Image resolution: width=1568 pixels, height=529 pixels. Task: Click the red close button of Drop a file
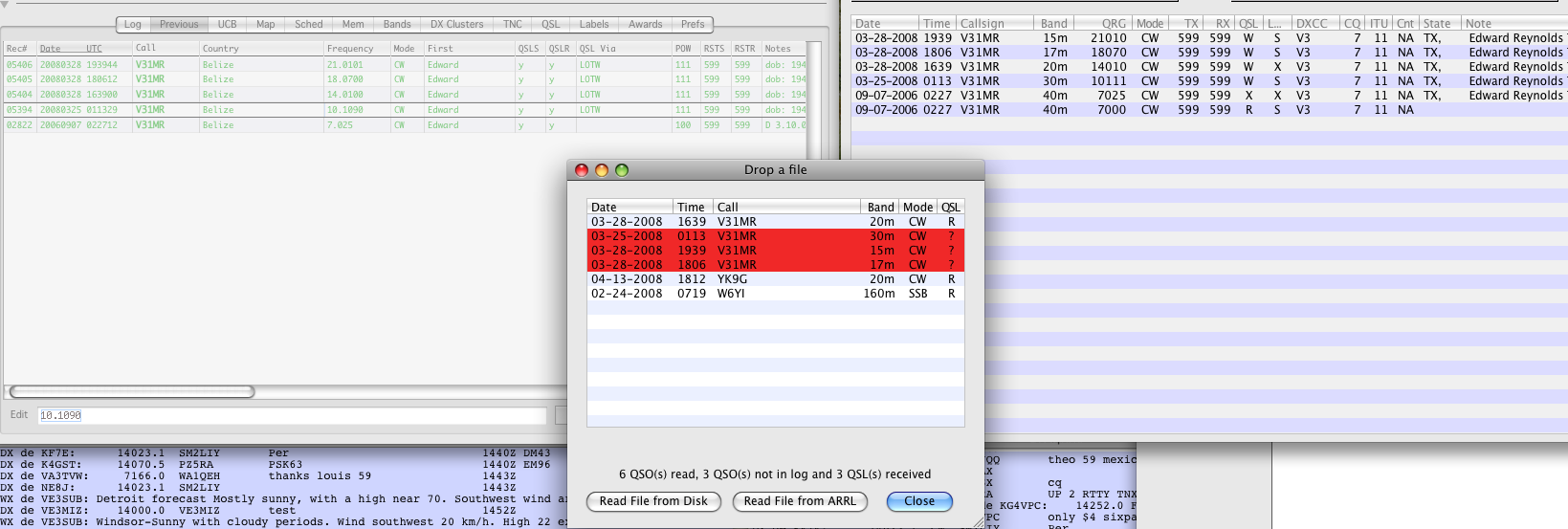[x=581, y=170]
